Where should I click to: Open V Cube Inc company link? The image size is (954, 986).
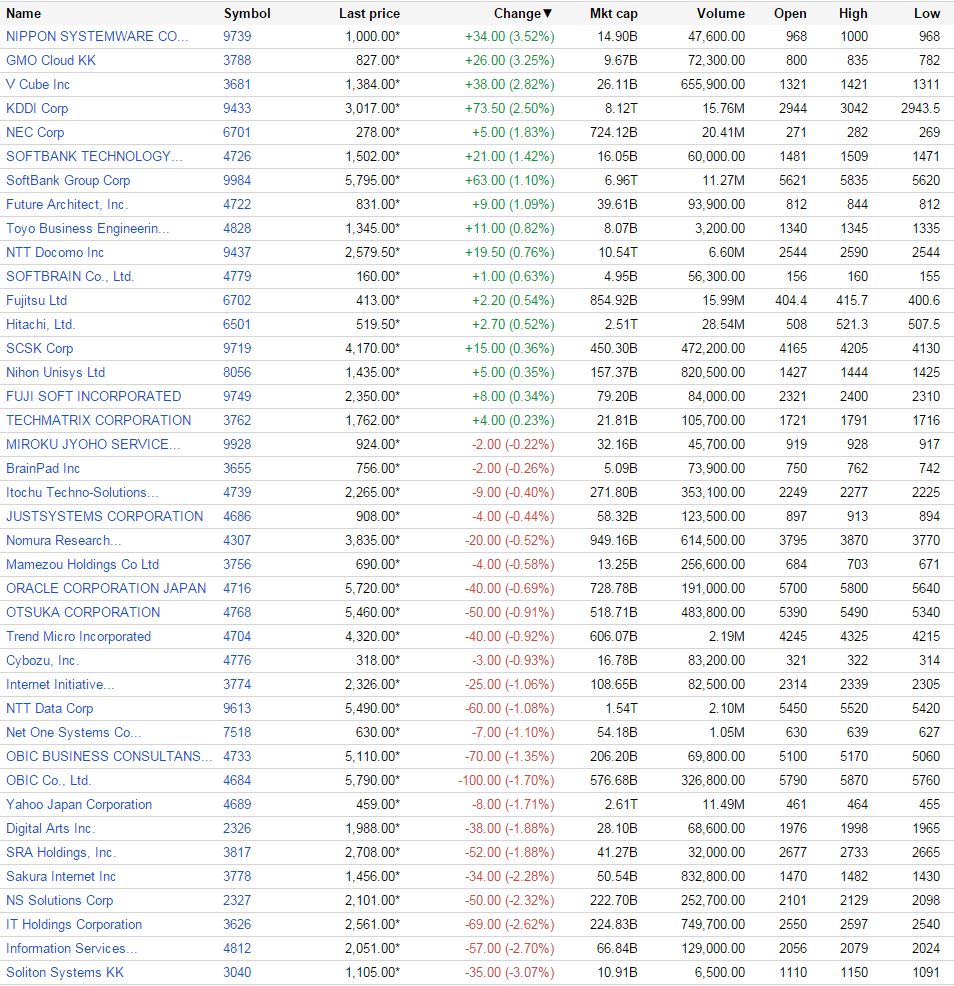point(38,84)
